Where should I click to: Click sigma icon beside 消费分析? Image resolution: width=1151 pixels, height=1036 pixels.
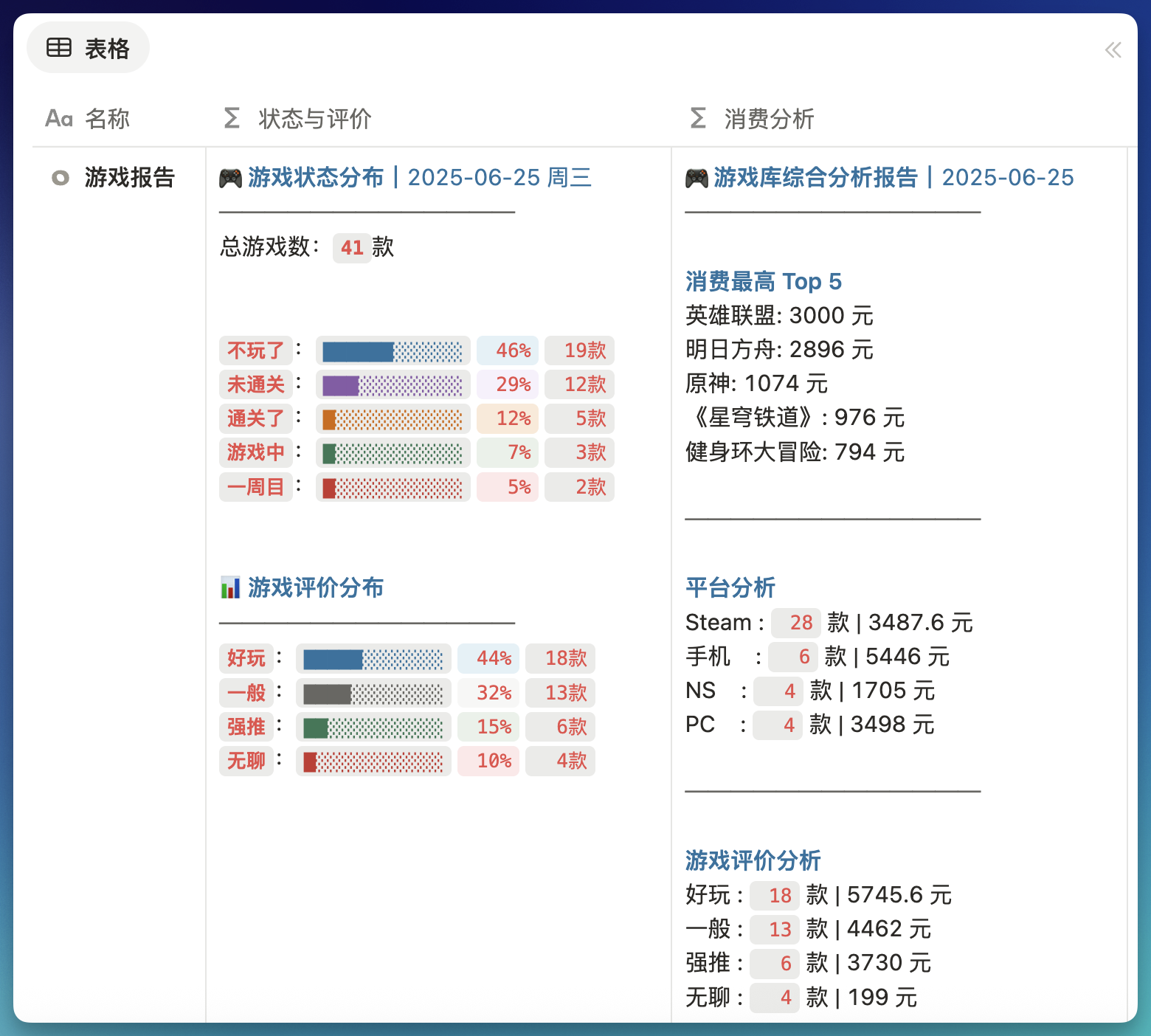(x=698, y=118)
